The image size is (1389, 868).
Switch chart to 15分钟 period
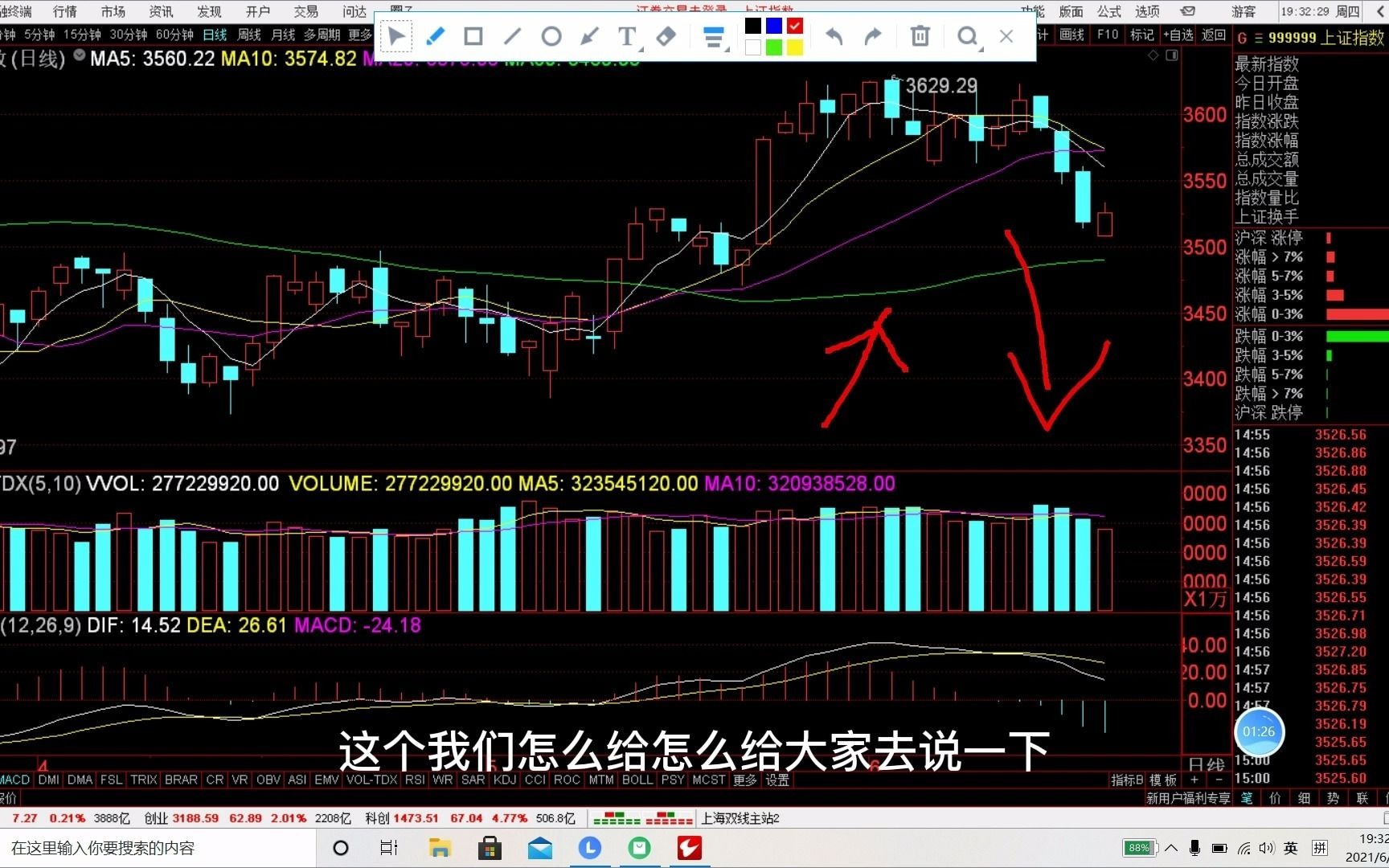[x=82, y=35]
